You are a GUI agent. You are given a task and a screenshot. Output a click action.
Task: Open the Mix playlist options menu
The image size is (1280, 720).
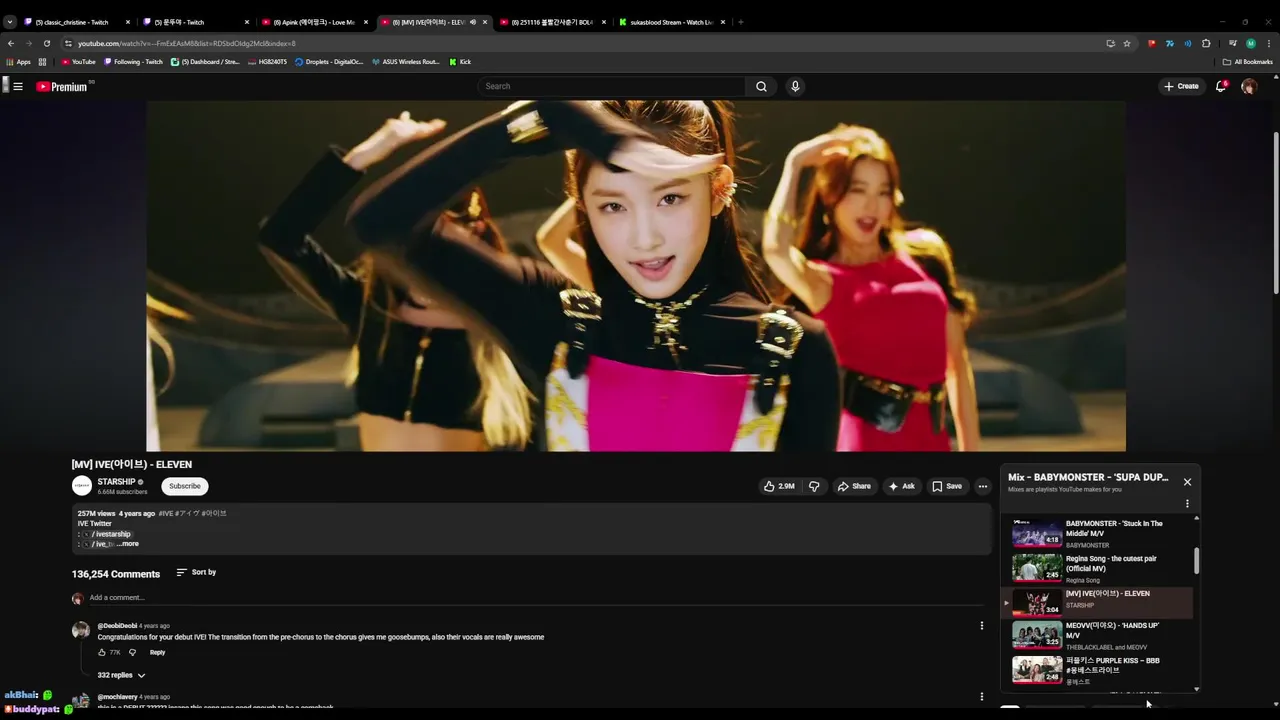[x=1187, y=504]
